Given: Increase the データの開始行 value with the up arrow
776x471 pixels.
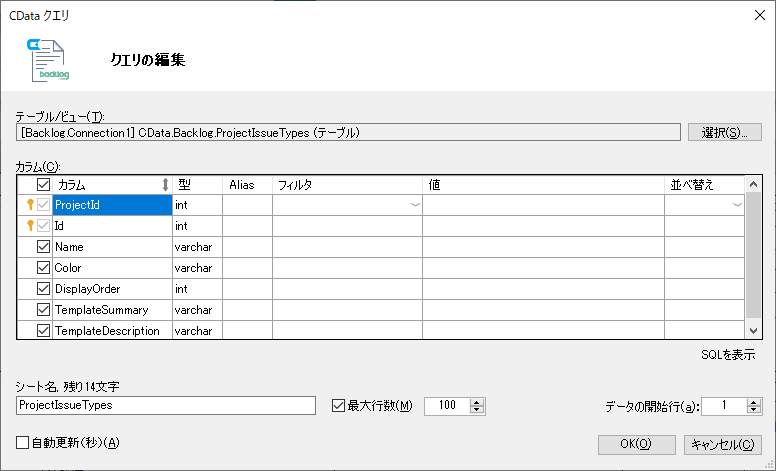Looking at the screenshot, I should pyautogui.click(x=754, y=402).
